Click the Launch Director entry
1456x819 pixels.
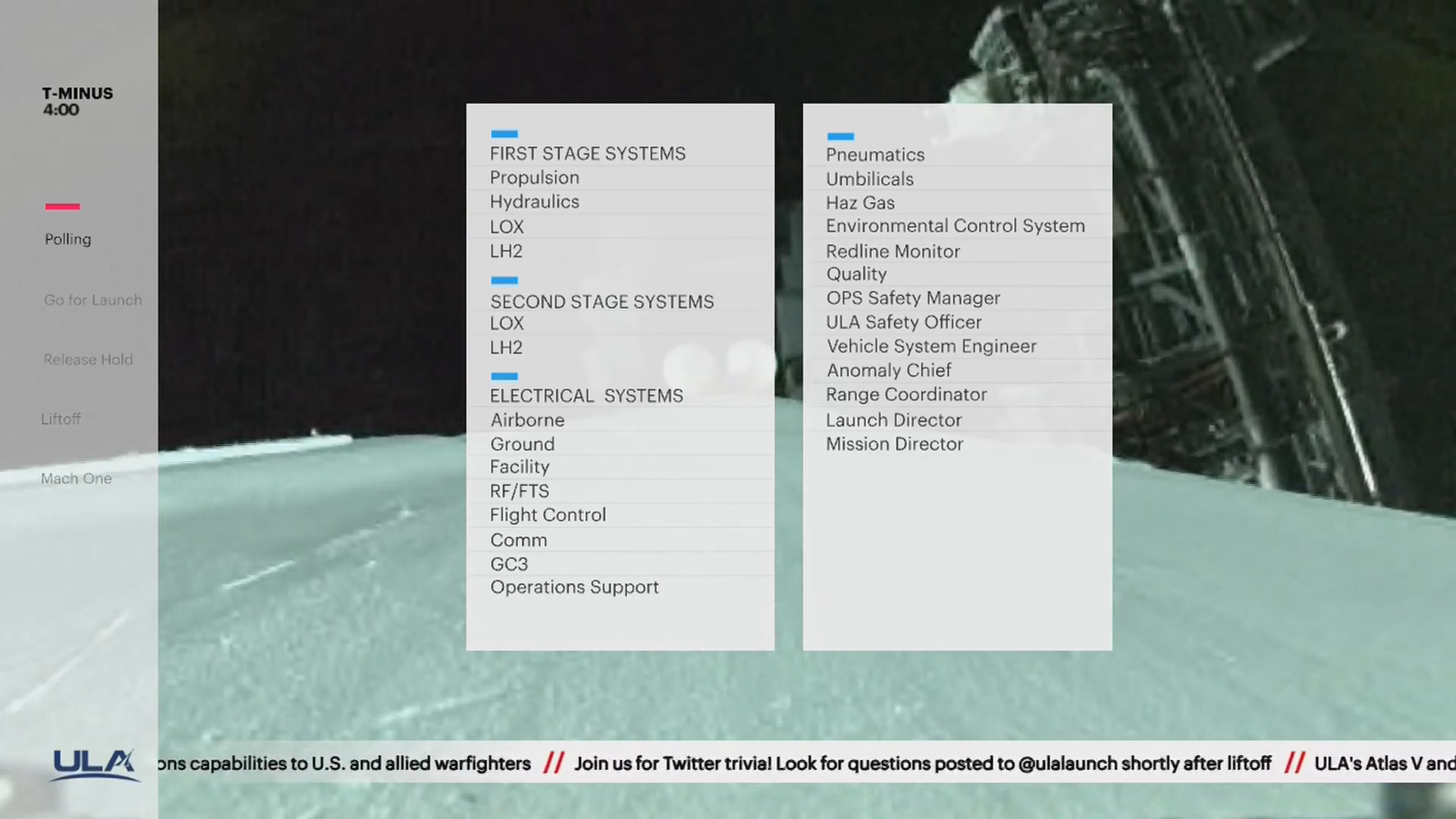pyautogui.click(x=893, y=420)
